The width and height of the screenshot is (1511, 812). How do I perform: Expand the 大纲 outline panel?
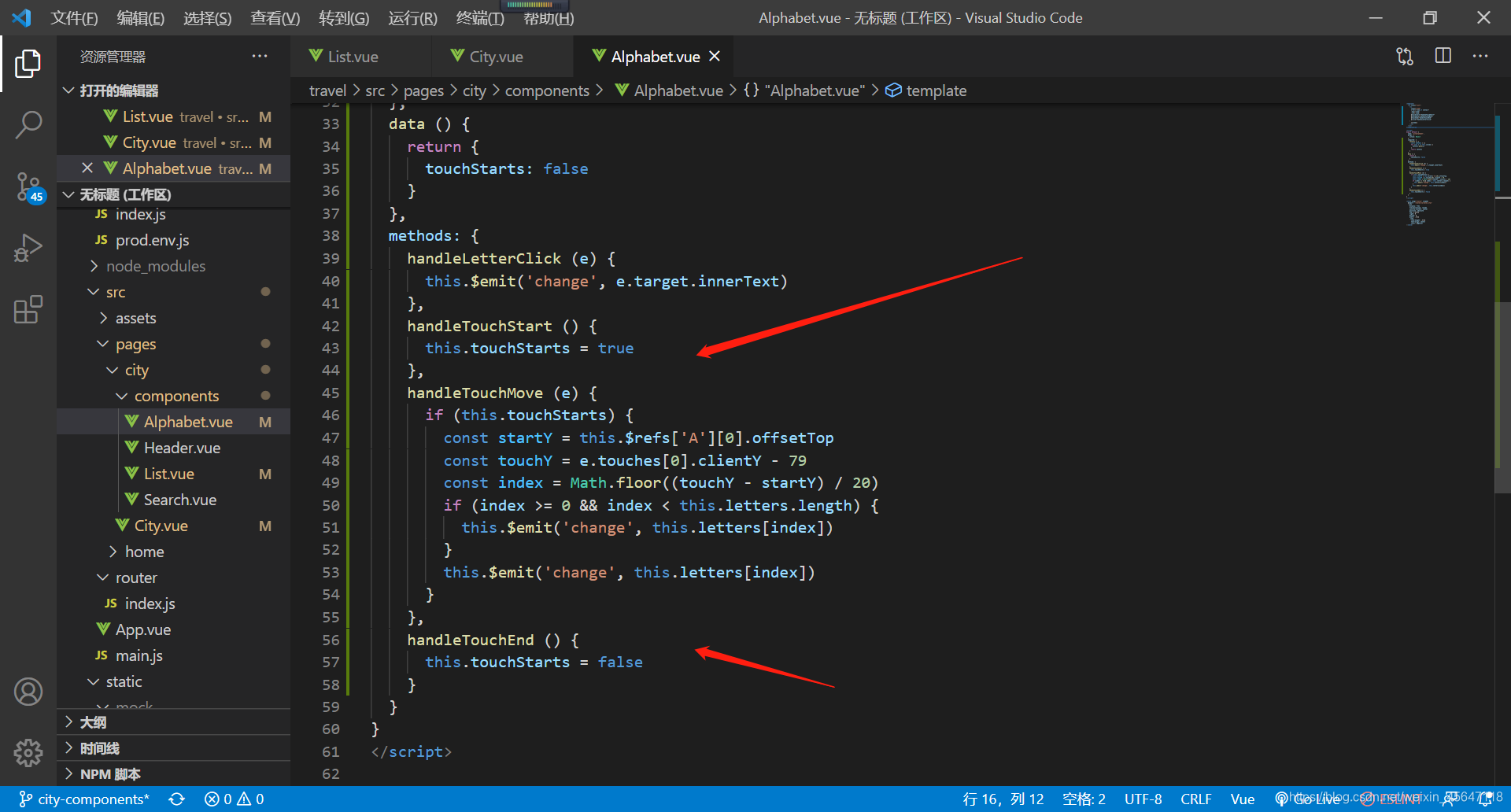174,722
